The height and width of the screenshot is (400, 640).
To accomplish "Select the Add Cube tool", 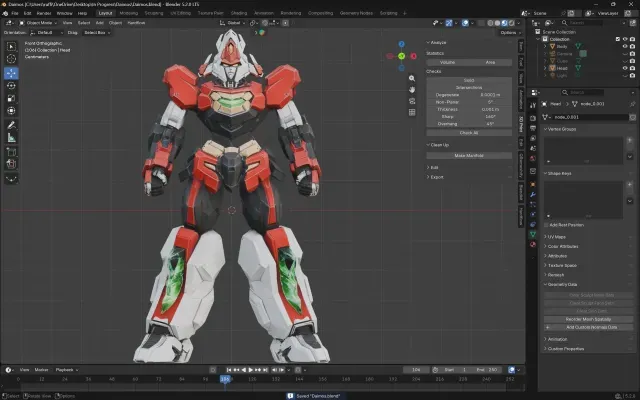I will pos(11,152).
